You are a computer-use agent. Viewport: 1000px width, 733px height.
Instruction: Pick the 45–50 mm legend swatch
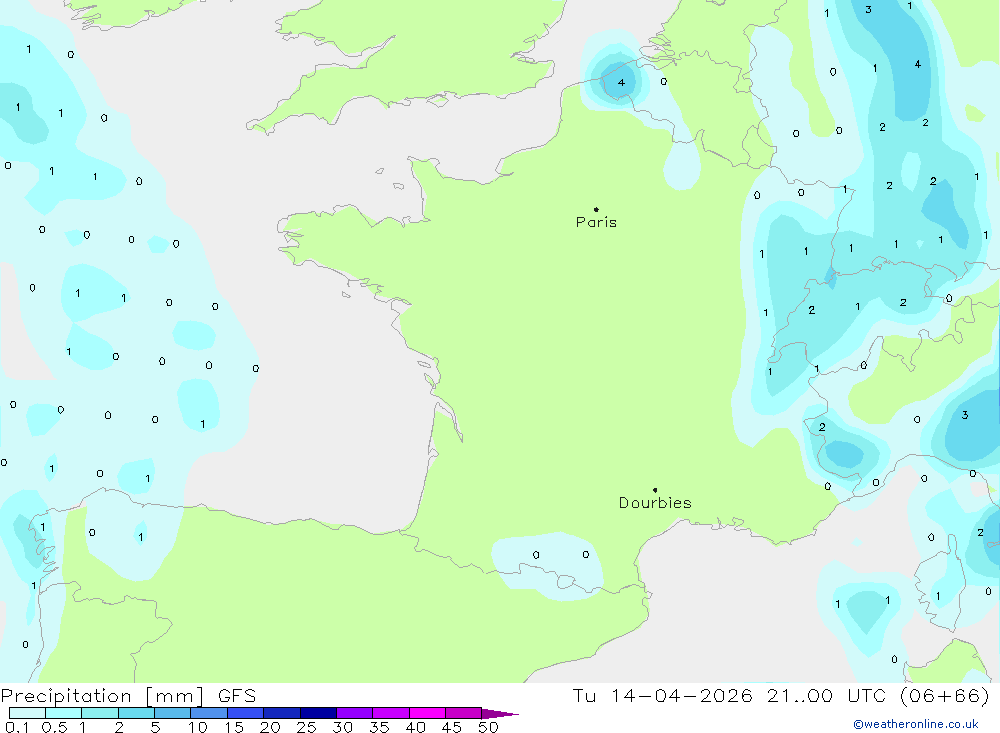click(x=464, y=713)
